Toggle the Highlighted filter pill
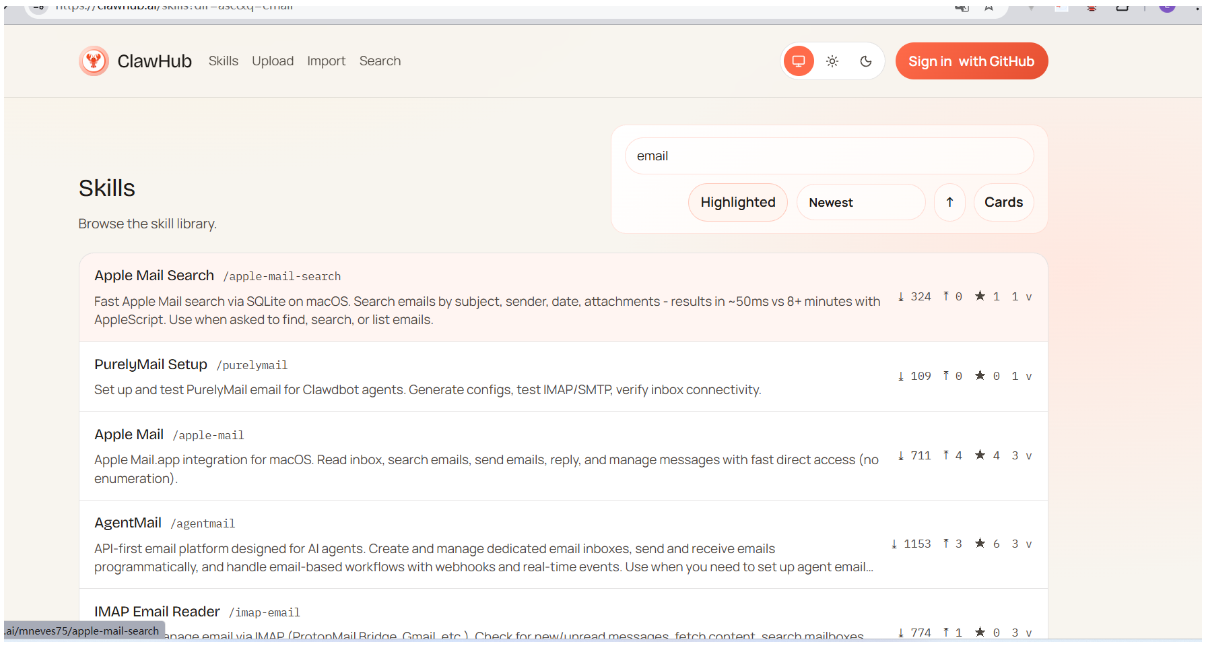 738,202
